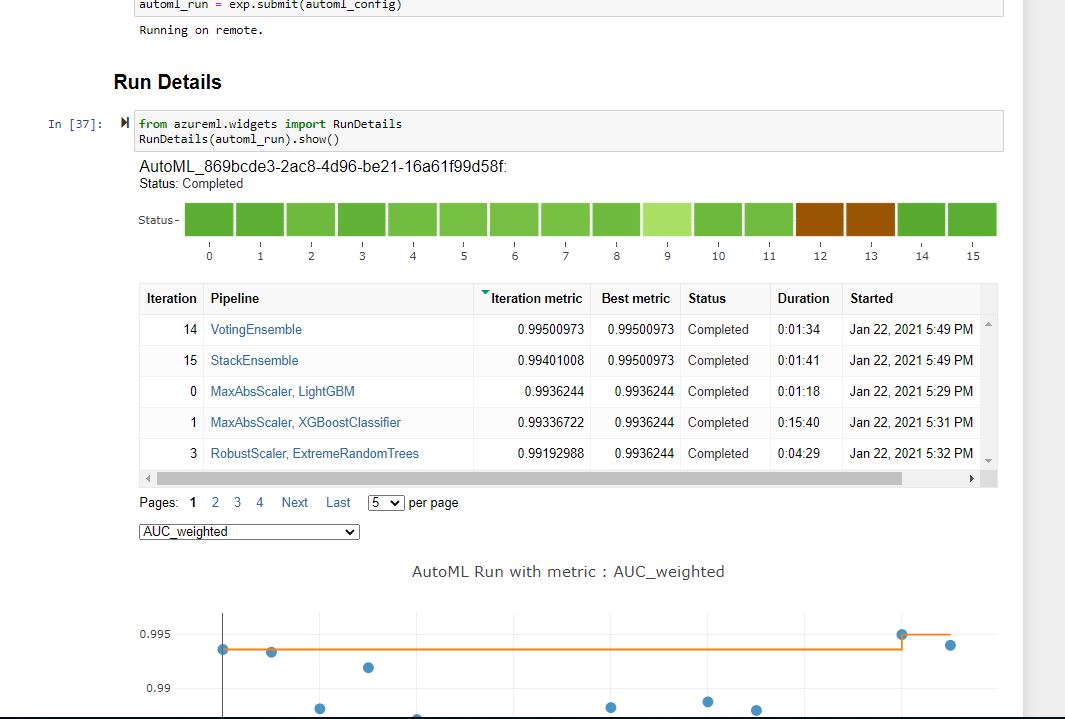The height and width of the screenshot is (719, 1065).
Task: Sort by the Pipeline column header
Action: click(338, 299)
